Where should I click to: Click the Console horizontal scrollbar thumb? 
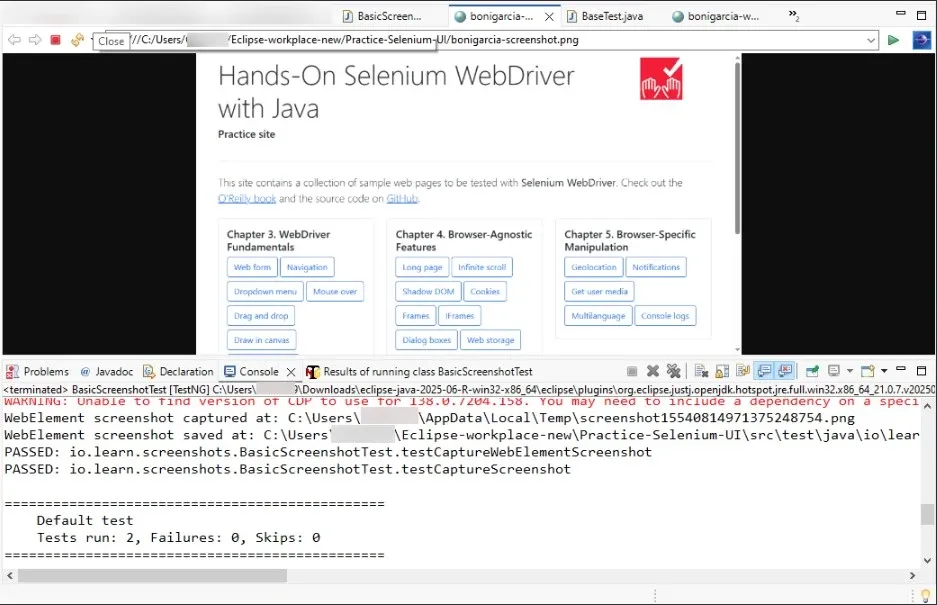152,575
